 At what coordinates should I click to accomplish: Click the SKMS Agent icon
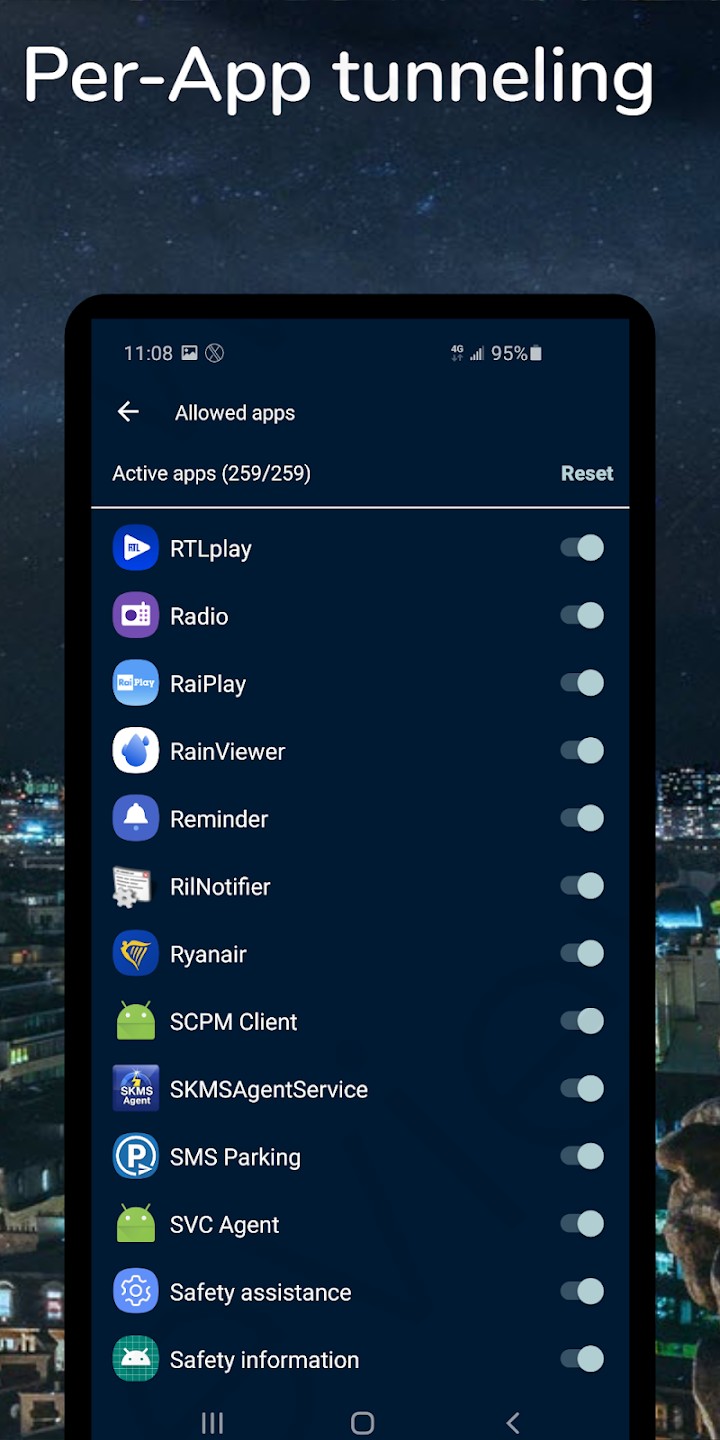coord(136,1089)
